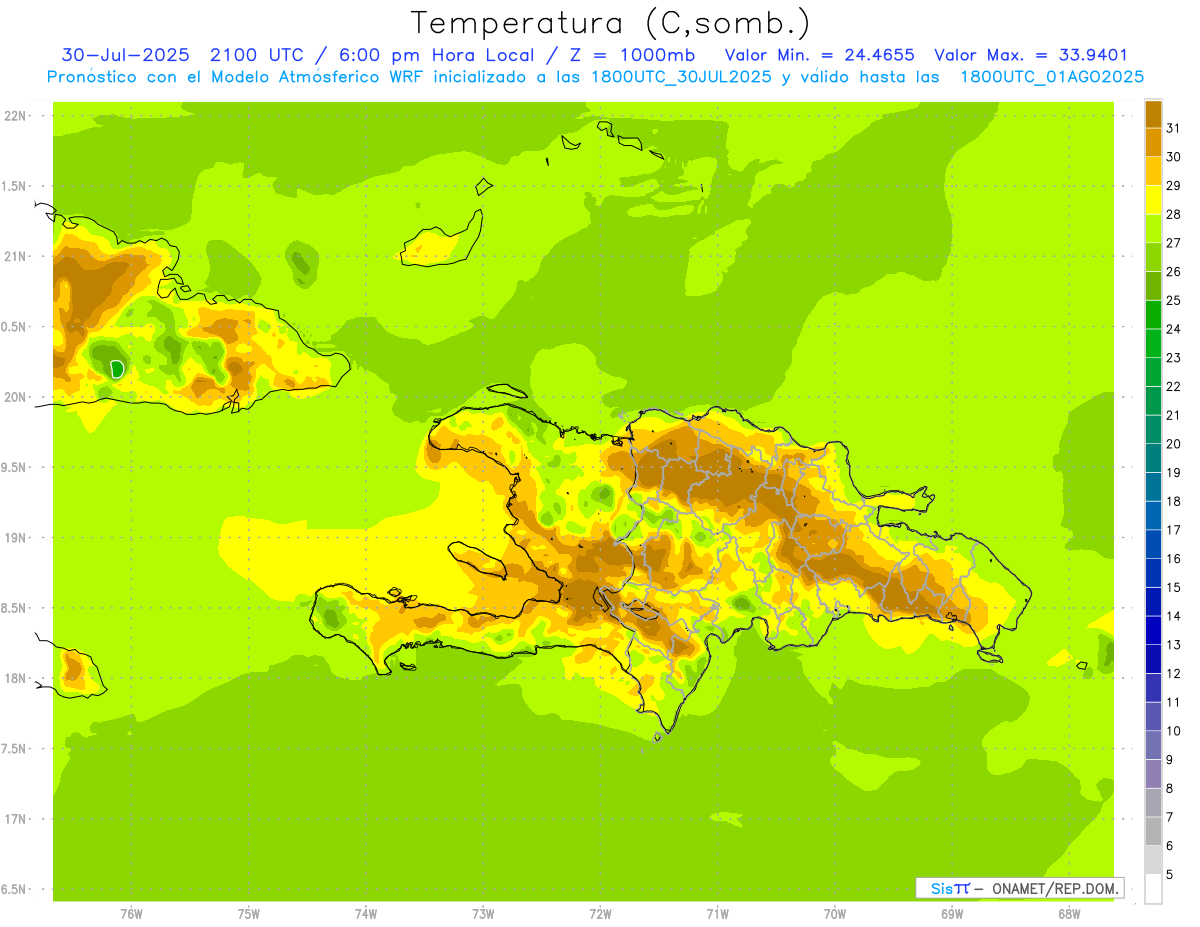Screen dimensions: 1200x927
Task: Click the "Valor Min. = 24.4655" text
Action: [819, 55]
